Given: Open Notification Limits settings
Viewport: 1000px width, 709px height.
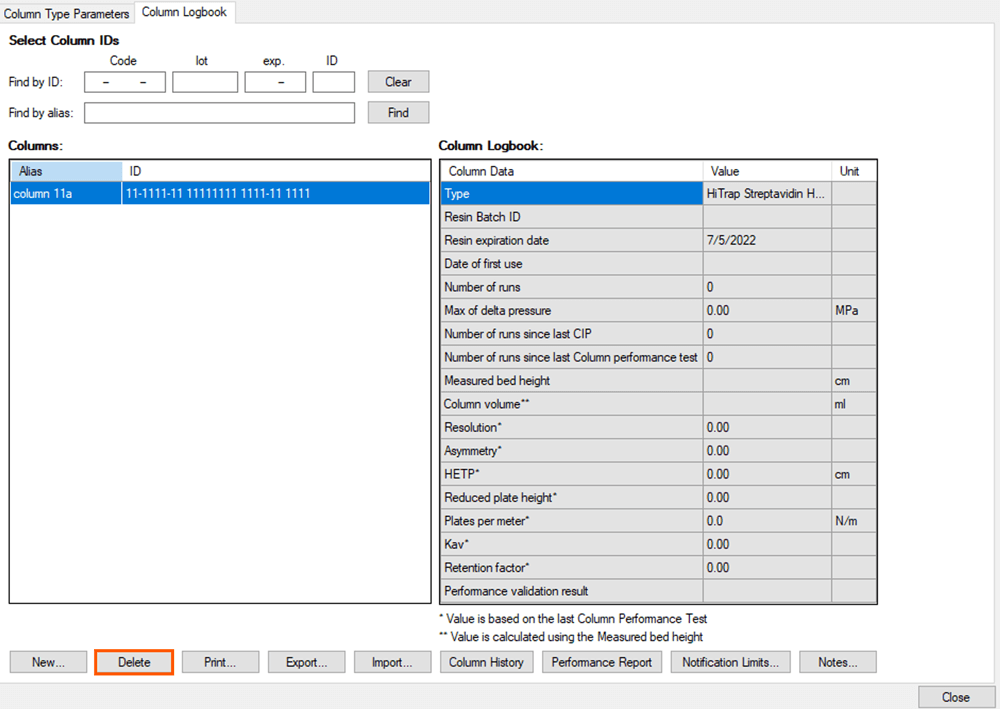Looking at the screenshot, I should (x=731, y=662).
